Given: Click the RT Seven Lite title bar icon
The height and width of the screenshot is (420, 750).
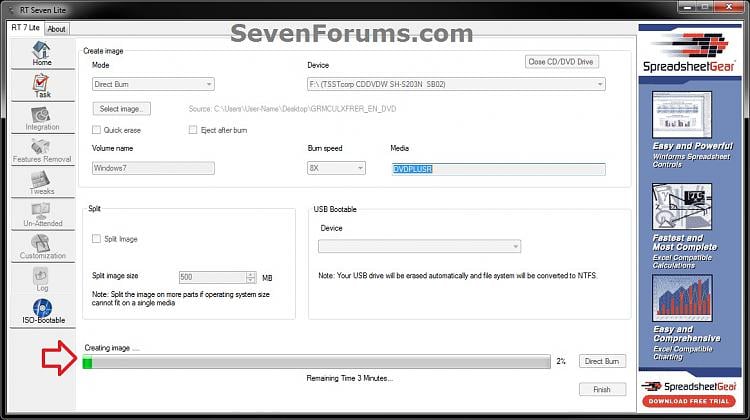Looking at the screenshot, I should coord(11,10).
